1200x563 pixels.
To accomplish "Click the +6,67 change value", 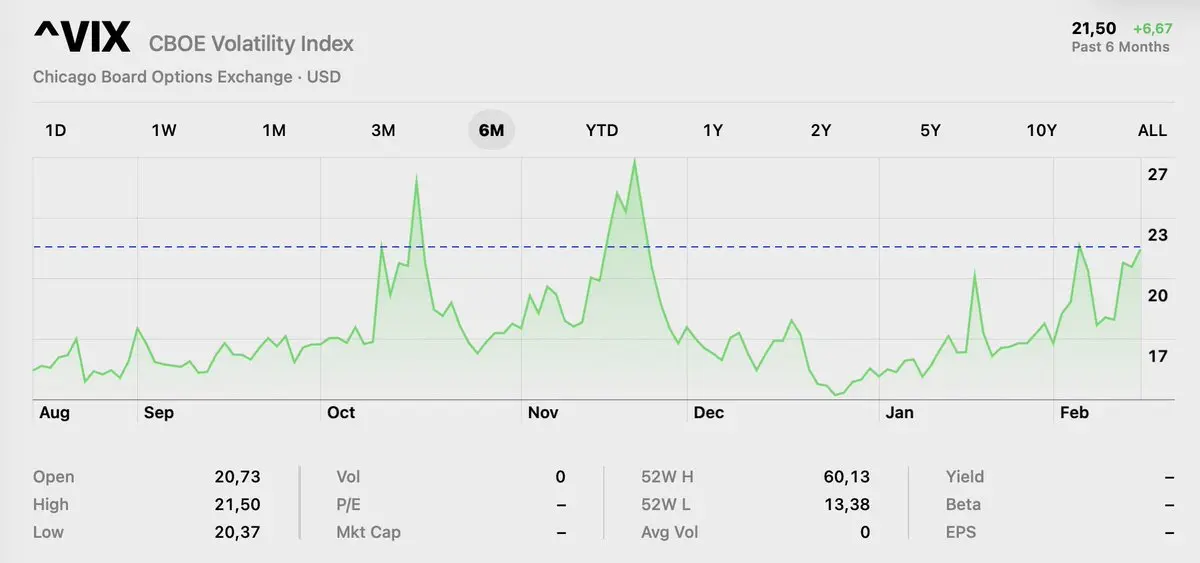I will [1151, 29].
